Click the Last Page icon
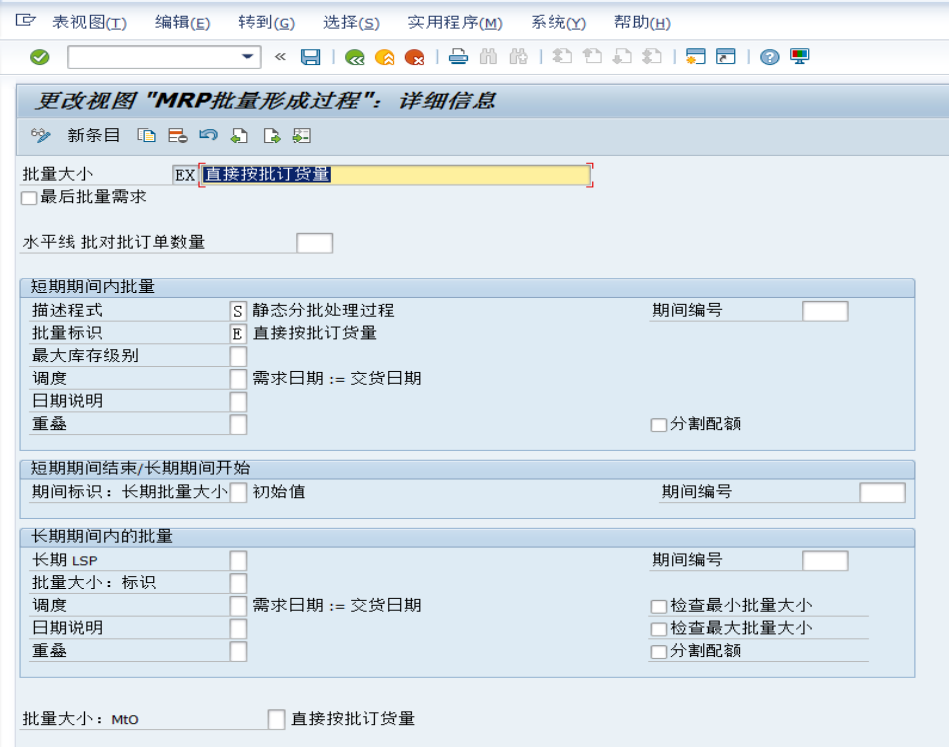The width and height of the screenshot is (949, 747). pyautogui.click(x=651, y=57)
